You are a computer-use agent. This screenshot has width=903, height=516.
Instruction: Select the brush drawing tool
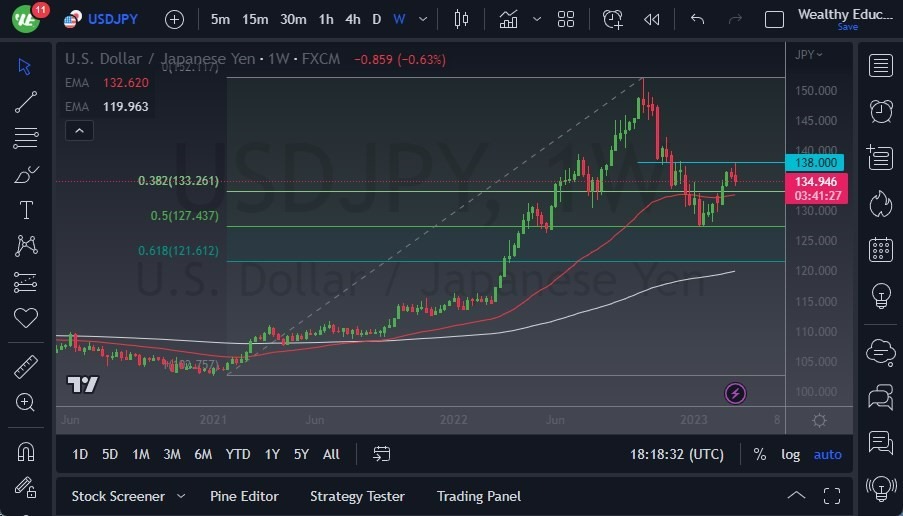pyautogui.click(x=26, y=174)
